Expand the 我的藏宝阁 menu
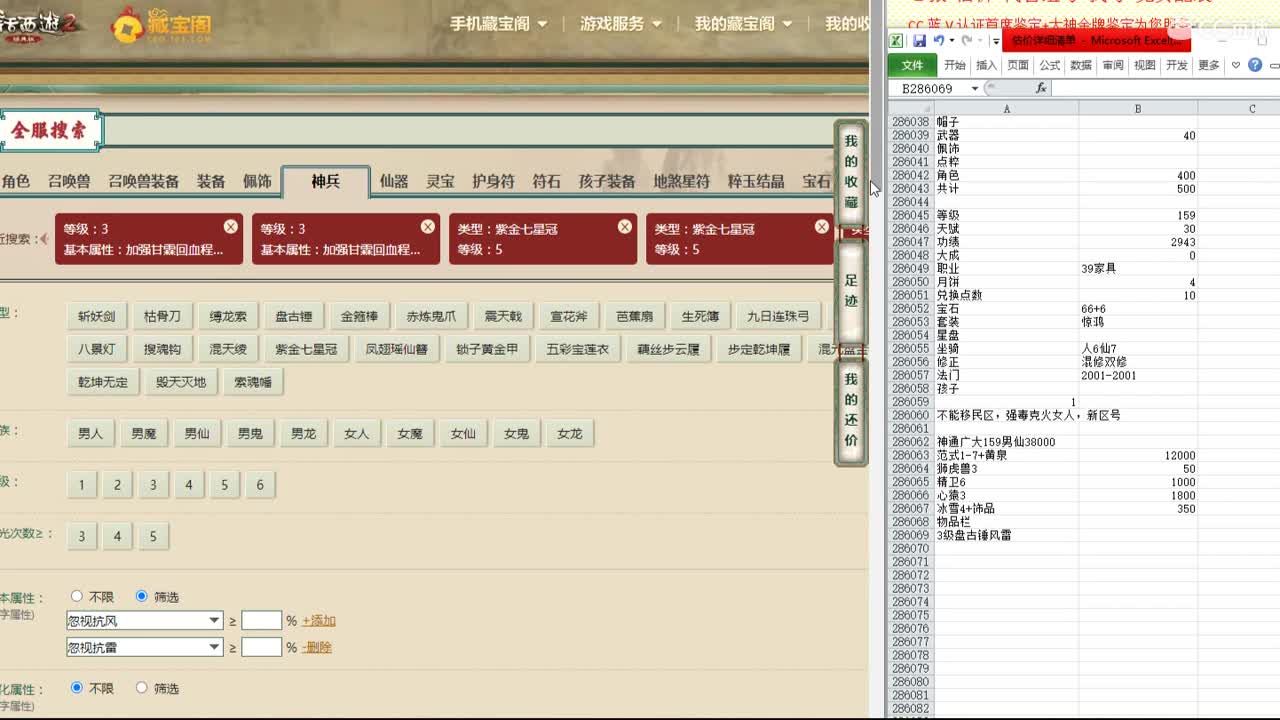 click(743, 24)
